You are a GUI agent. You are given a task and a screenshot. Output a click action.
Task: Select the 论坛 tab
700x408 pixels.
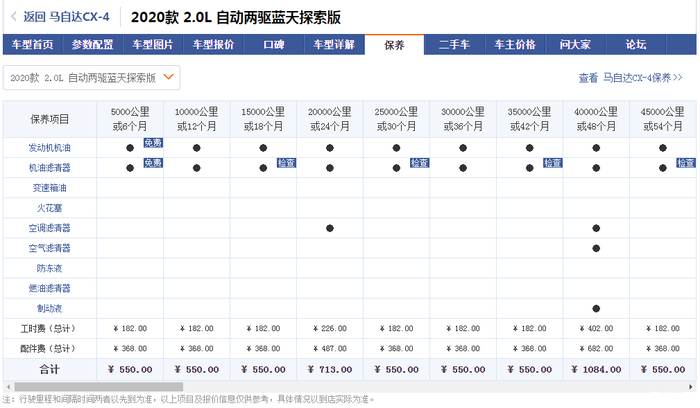[636, 45]
